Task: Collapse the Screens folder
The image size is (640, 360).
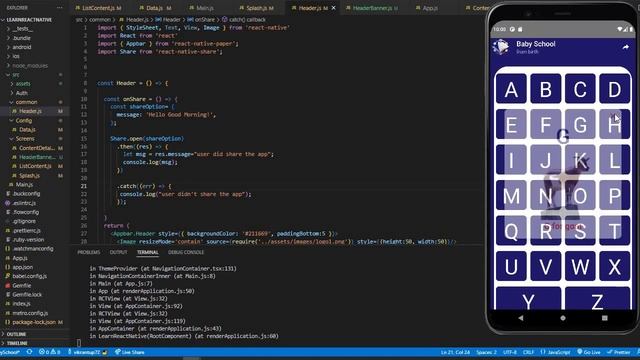Action: (25, 139)
